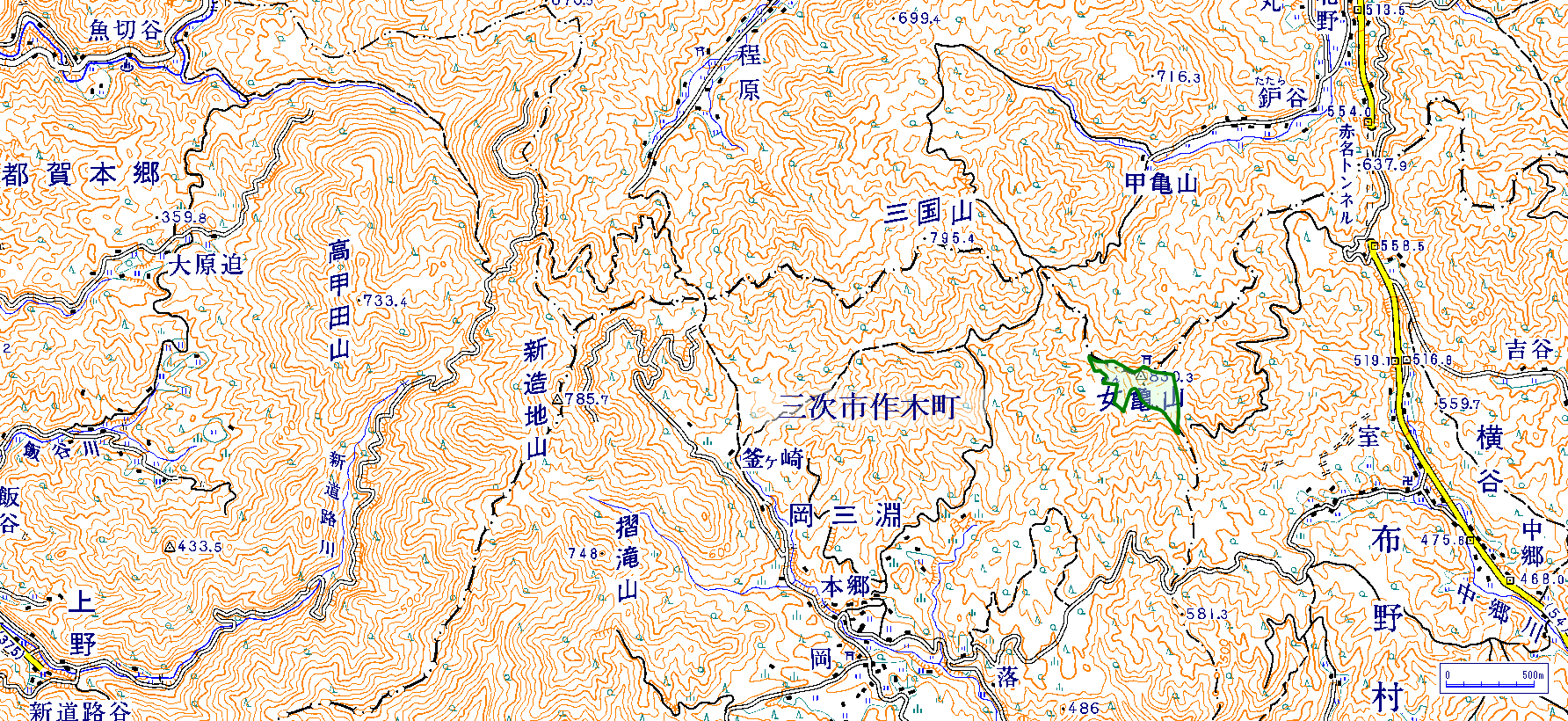Image resolution: width=1568 pixels, height=721 pixels.
Task: Select the 飯谷川 river name
Action: click(61, 448)
